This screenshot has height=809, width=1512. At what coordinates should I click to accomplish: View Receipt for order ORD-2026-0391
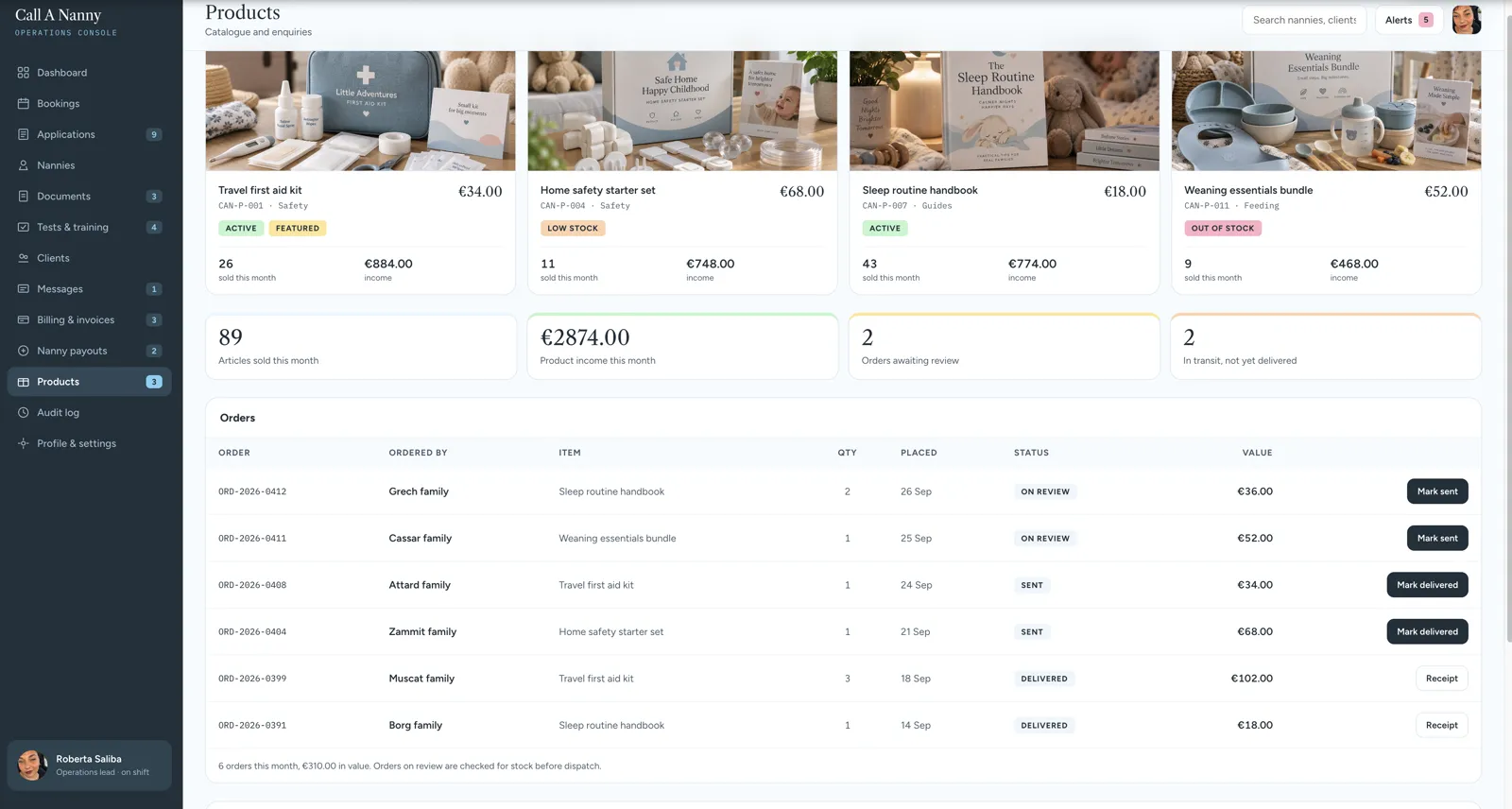[1441, 726]
